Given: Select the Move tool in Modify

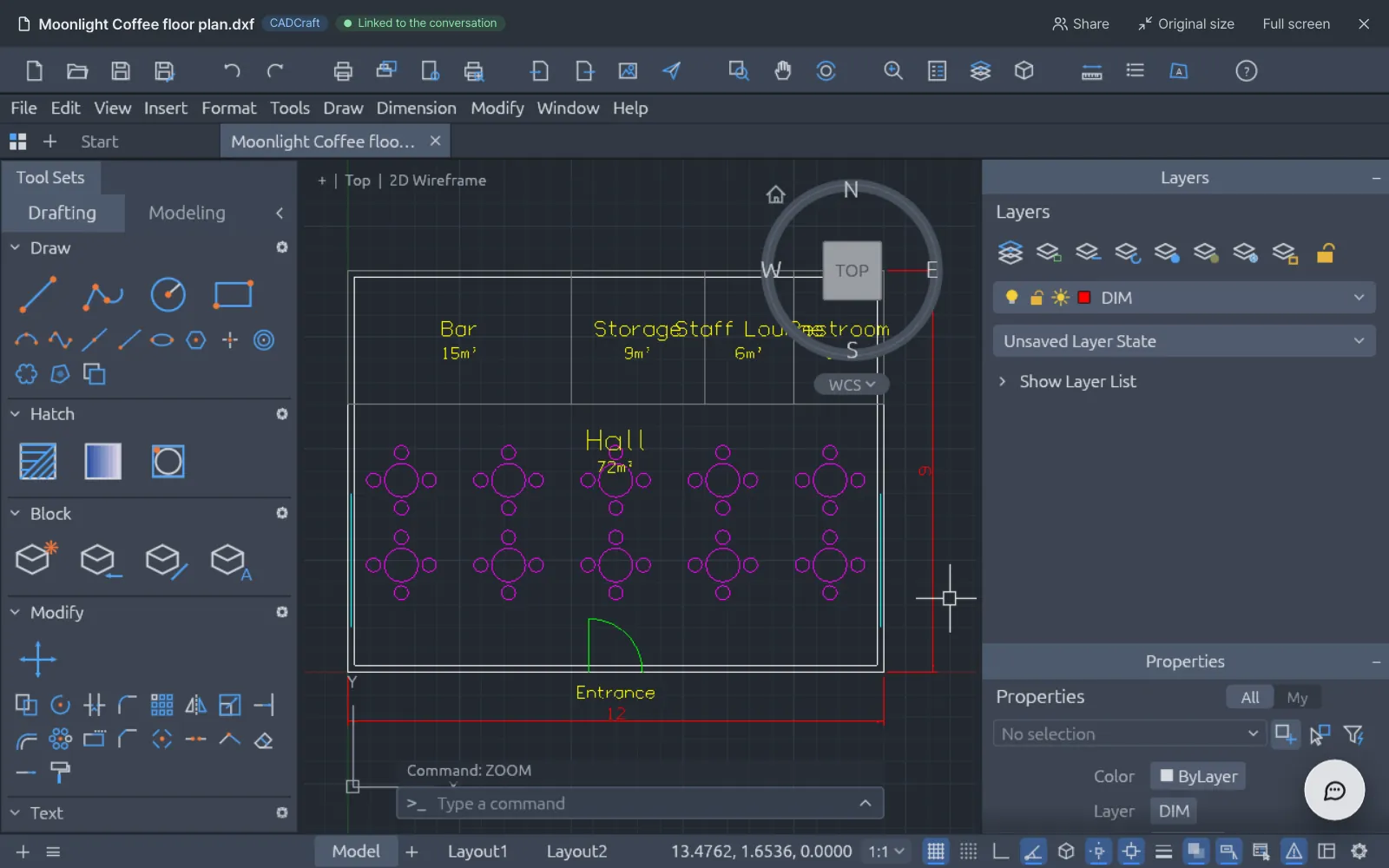Looking at the screenshot, I should coord(38,659).
